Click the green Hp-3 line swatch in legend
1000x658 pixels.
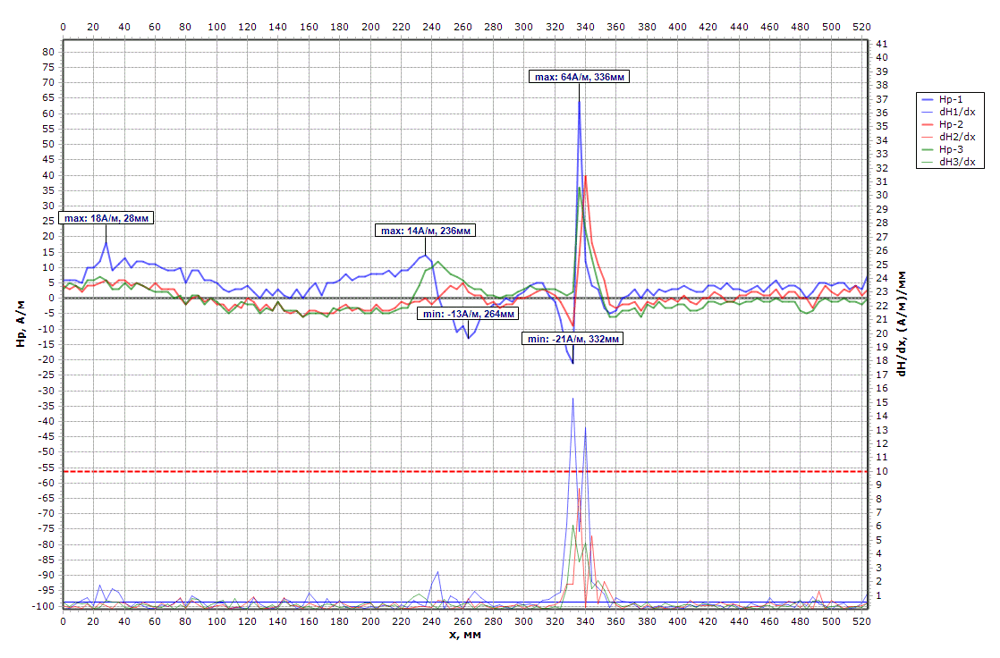click(927, 149)
